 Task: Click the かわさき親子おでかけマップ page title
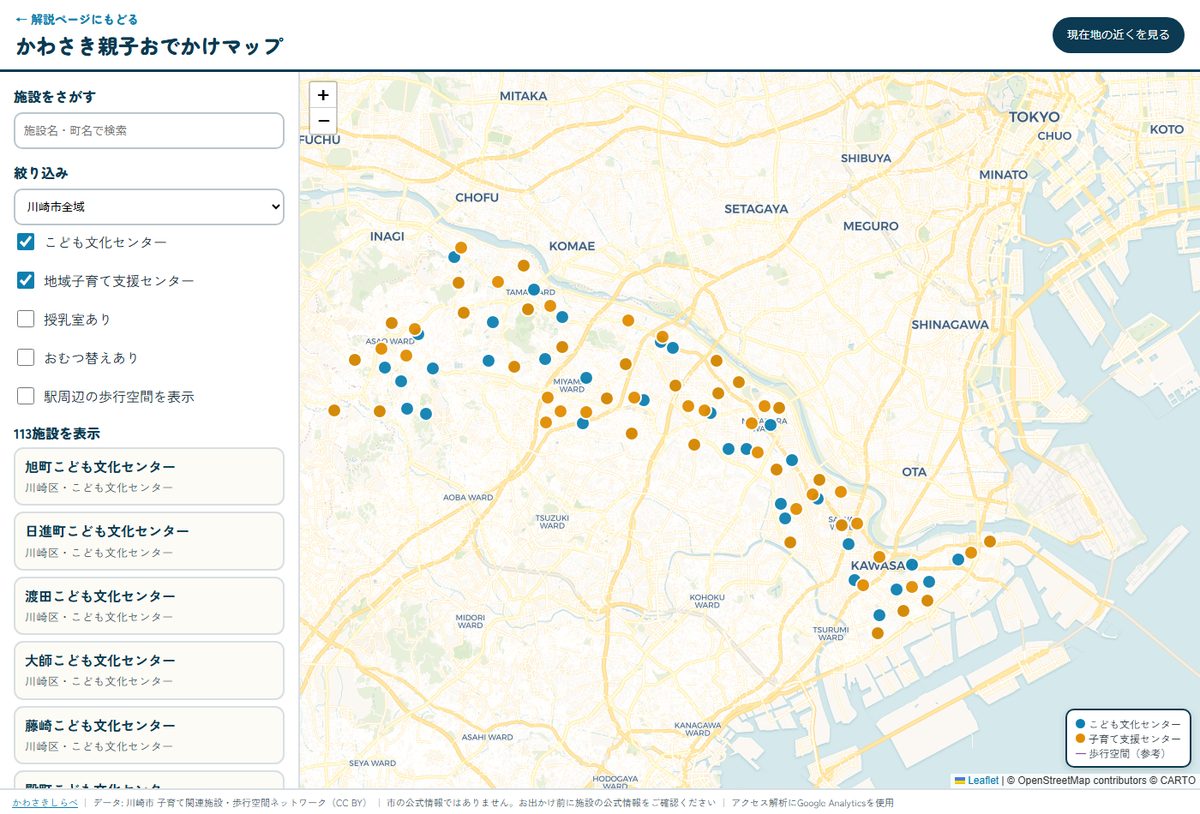tap(149, 46)
